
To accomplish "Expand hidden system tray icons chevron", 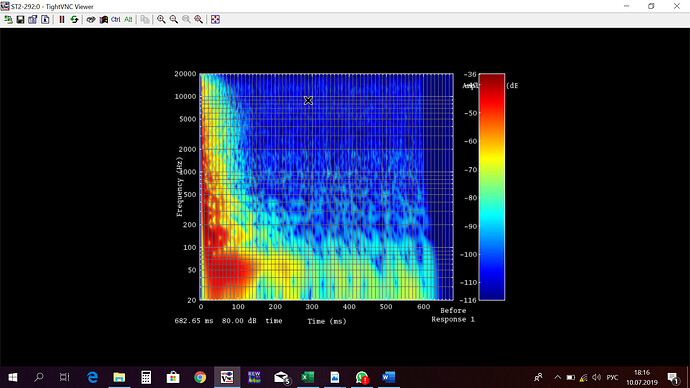I will pyautogui.click(x=558, y=377).
